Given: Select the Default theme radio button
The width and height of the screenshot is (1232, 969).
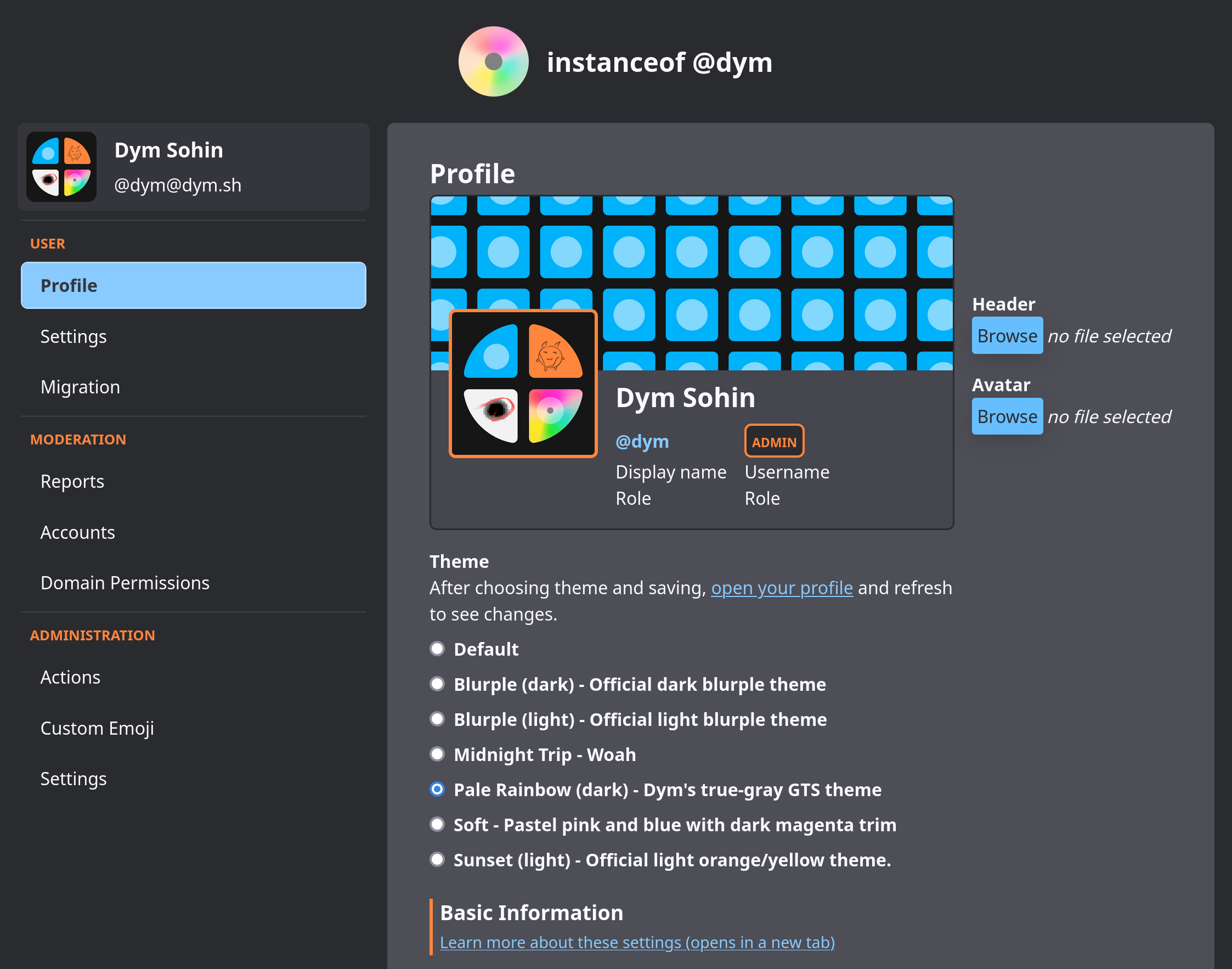Looking at the screenshot, I should click(x=437, y=649).
